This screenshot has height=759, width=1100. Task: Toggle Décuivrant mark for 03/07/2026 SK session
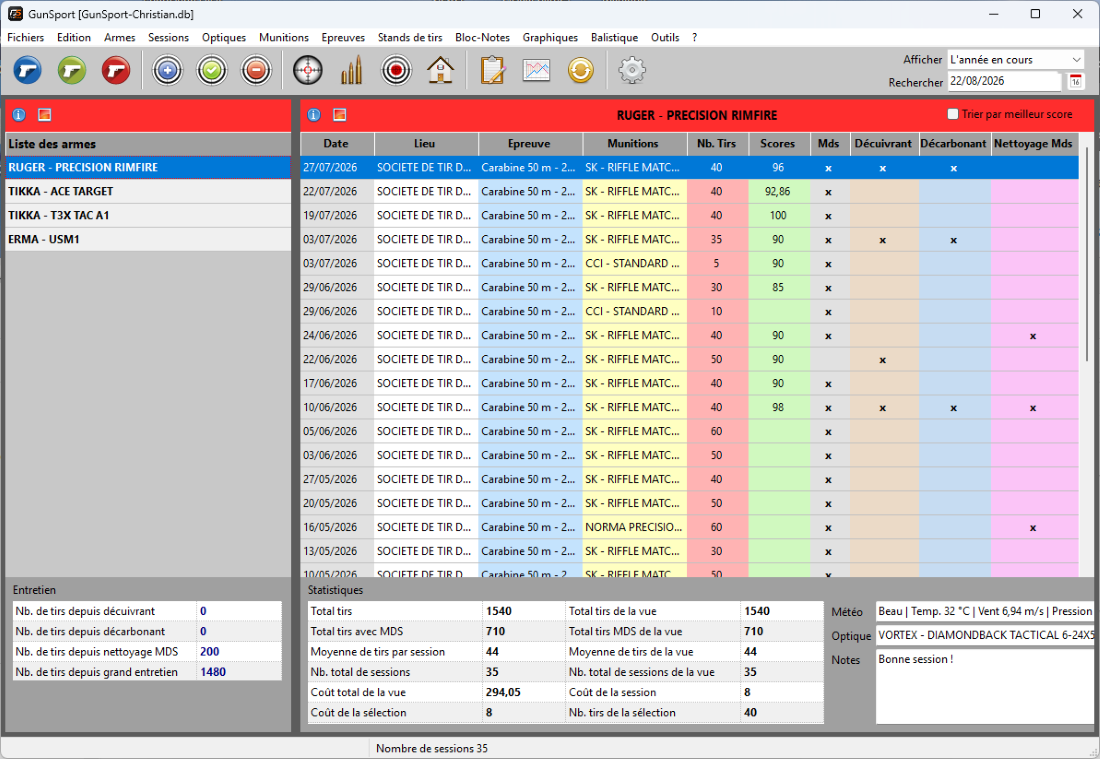click(883, 239)
